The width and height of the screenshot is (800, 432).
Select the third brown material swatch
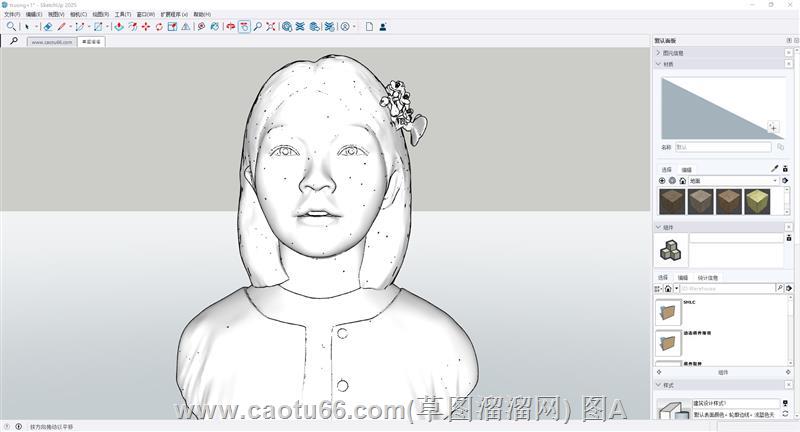coord(729,201)
